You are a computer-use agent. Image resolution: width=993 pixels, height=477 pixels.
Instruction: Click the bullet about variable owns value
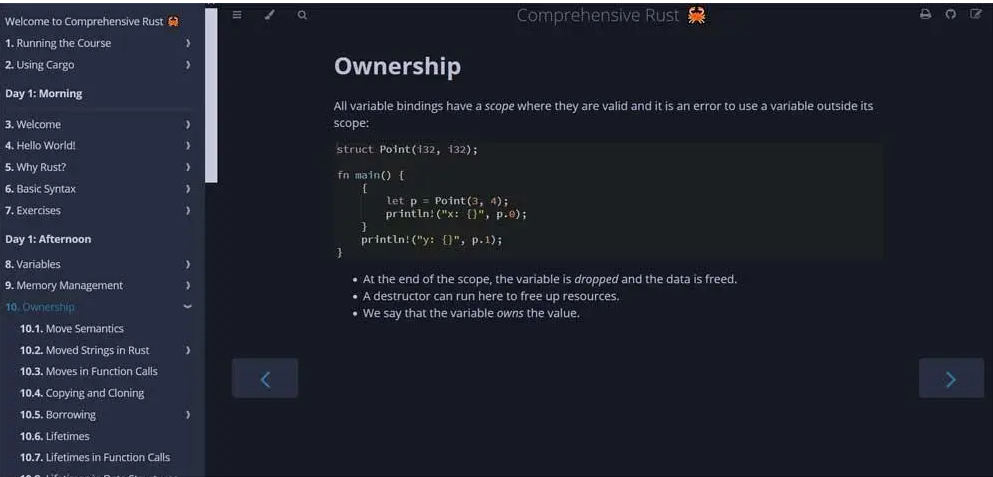click(x=471, y=313)
